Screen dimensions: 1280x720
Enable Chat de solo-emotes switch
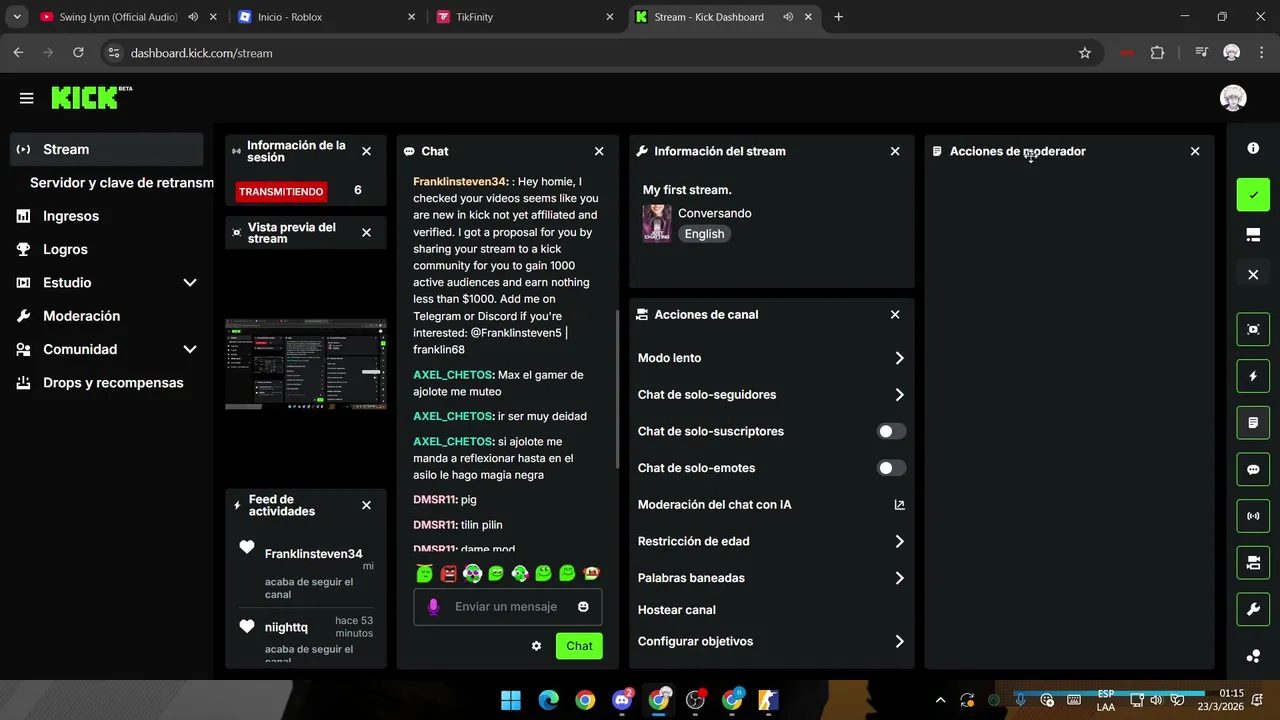pyautogui.click(x=891, y=468)
